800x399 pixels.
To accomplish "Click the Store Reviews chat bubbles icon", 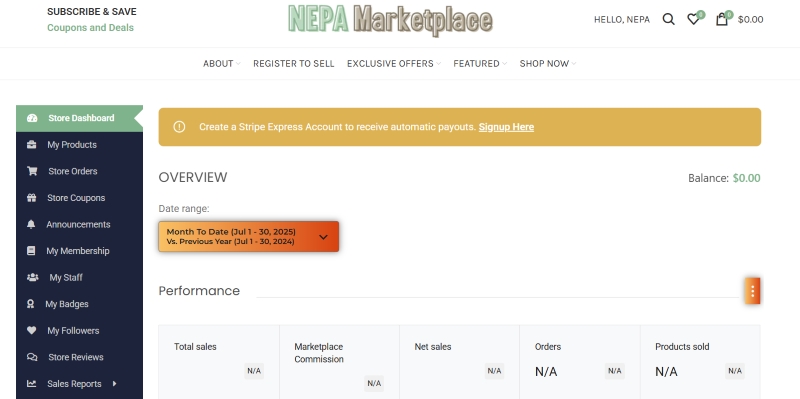I will point(32,357).
